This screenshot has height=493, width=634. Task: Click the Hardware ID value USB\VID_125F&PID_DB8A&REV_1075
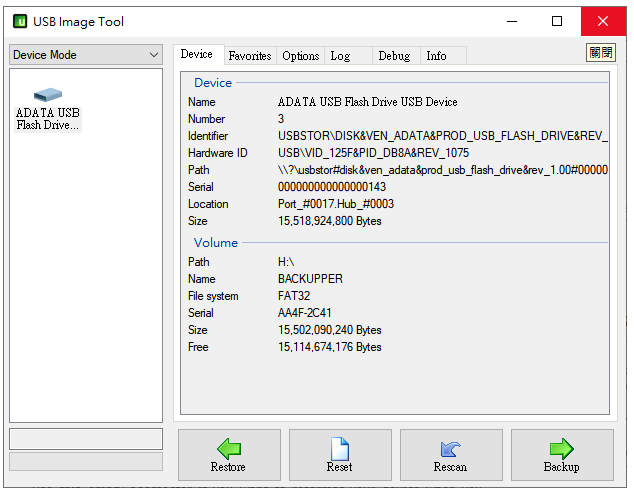pos(373,153)
